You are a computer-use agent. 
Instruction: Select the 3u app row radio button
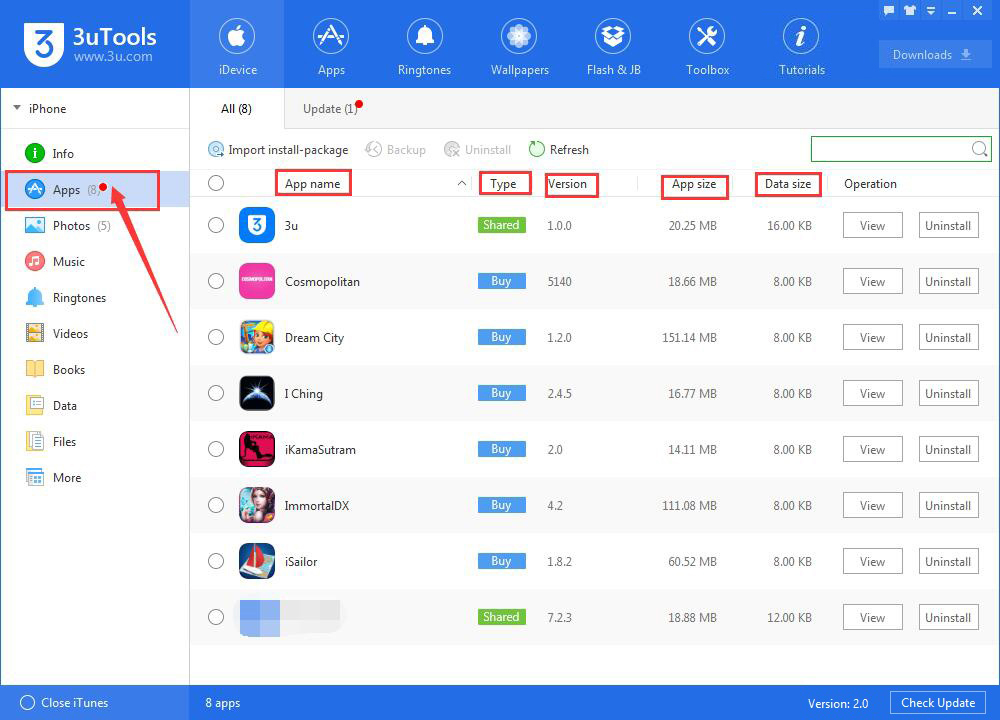click(216, 225)
